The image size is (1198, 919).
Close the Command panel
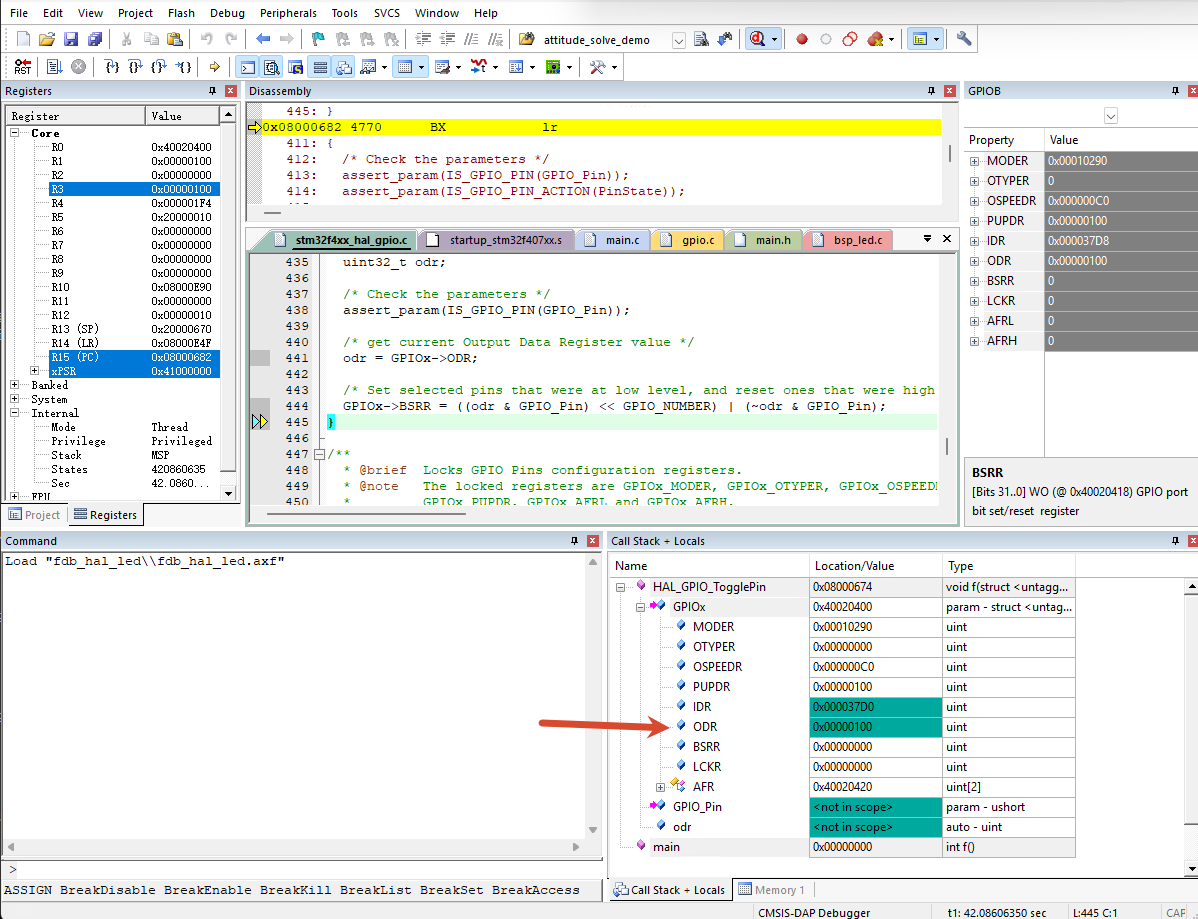point(592,541)
